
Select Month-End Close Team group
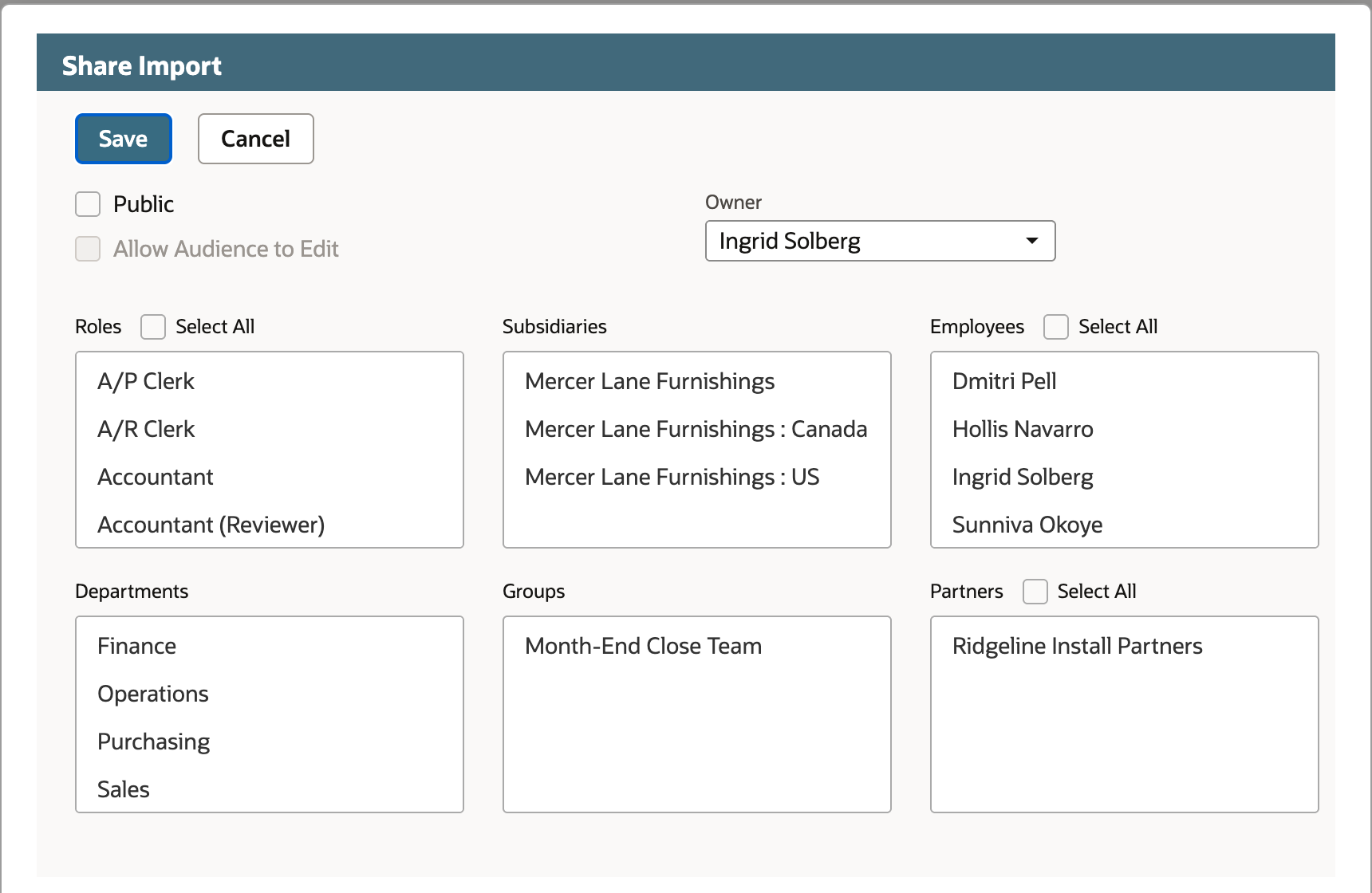[x=697, y=646]
